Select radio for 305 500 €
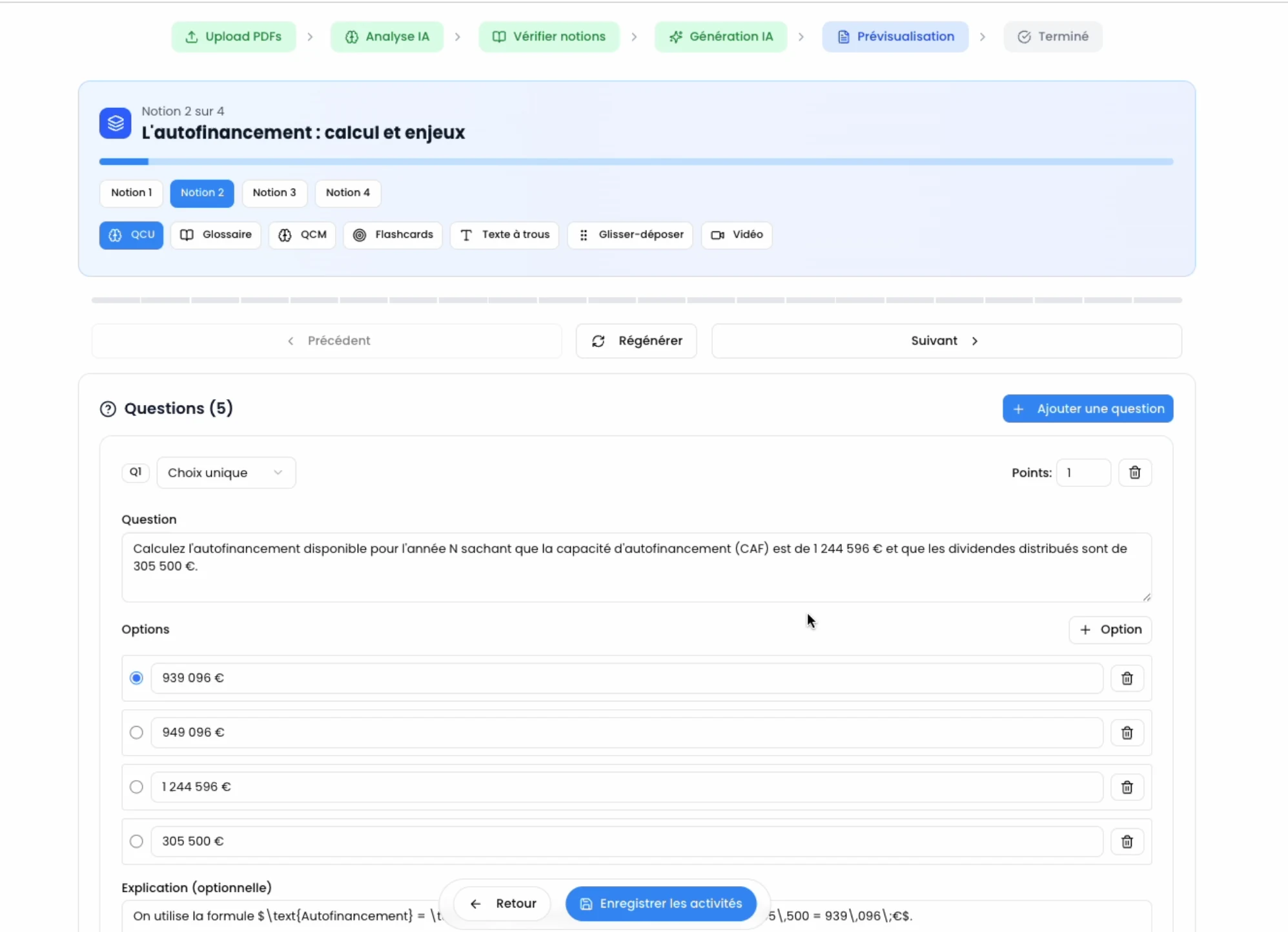 (136, 842)
